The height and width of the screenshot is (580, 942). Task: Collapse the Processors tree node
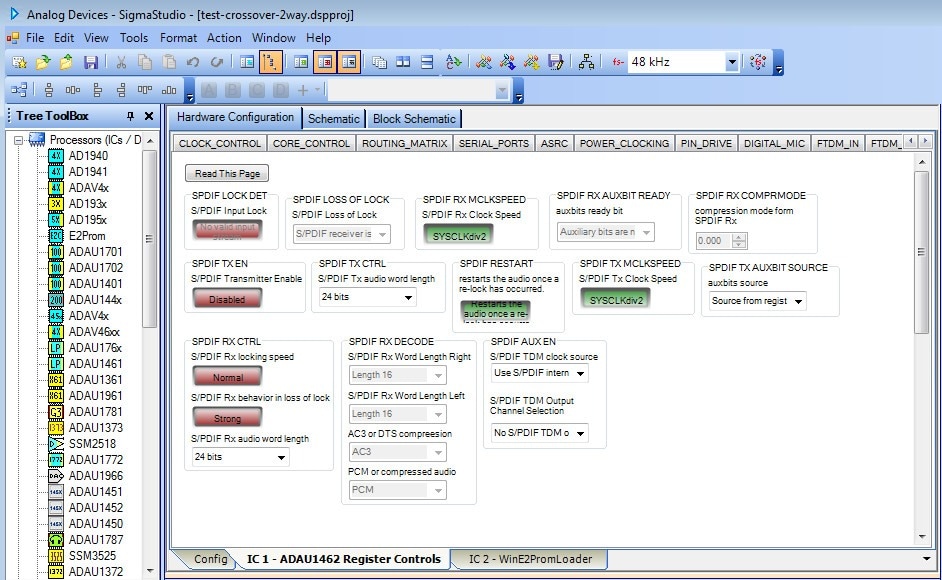click(18, 140)
